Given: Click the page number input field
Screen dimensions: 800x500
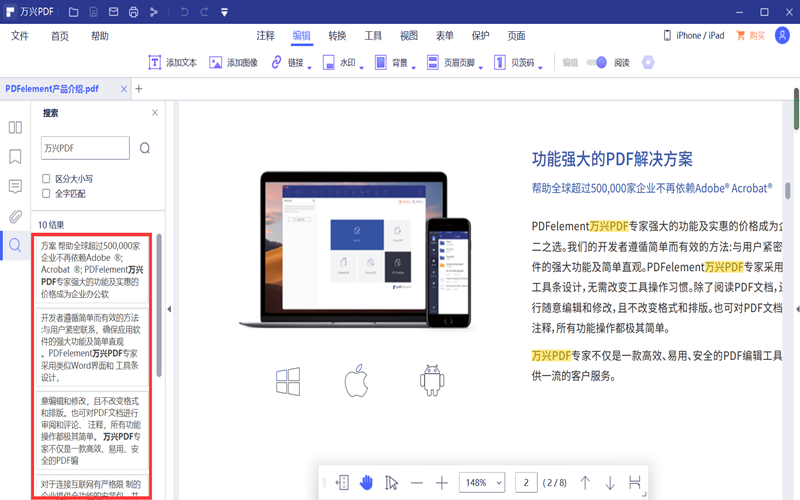Looking at the screenshot, I should (526, 483).
